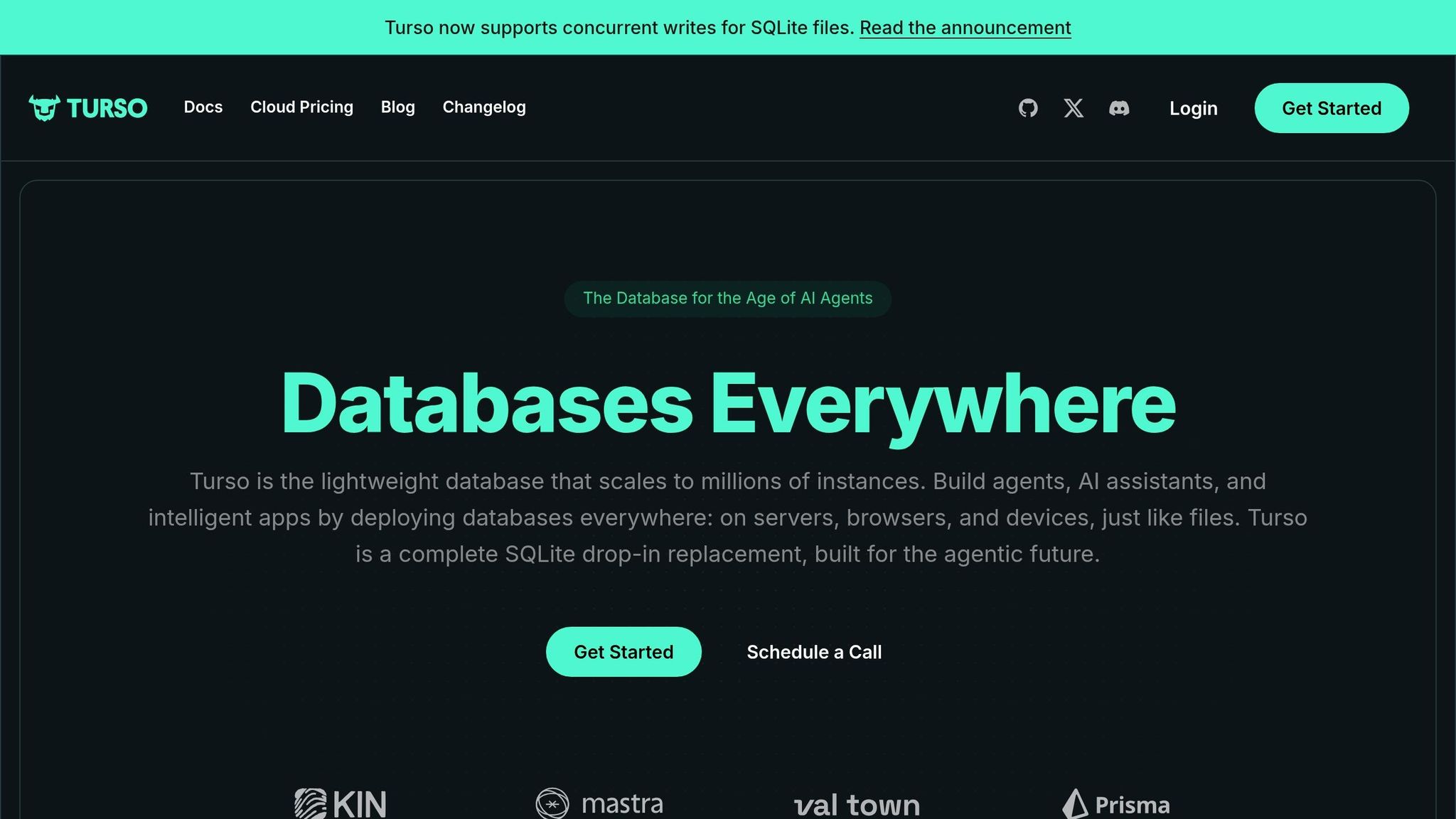Click Schedule a Call
Image resolution: width=1456 pixels, height=819 pixels.
(814, 652)
